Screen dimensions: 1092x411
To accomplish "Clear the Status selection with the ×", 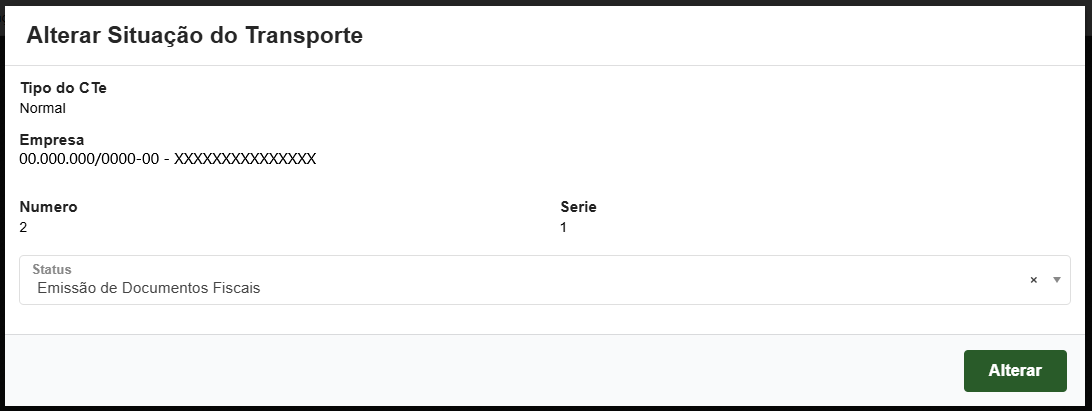I will click(1034, 280).
